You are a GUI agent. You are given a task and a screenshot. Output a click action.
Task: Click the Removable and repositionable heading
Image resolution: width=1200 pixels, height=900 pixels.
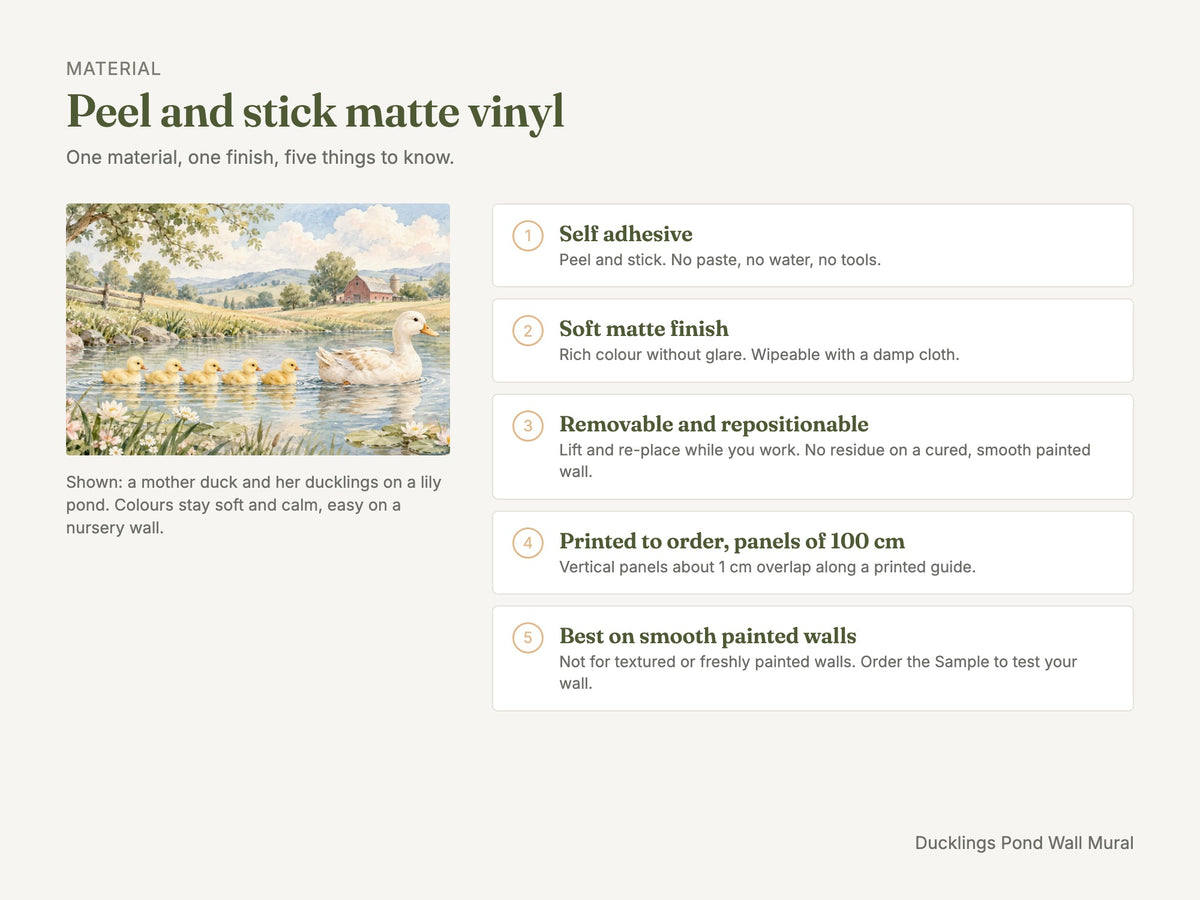[714, 424]
